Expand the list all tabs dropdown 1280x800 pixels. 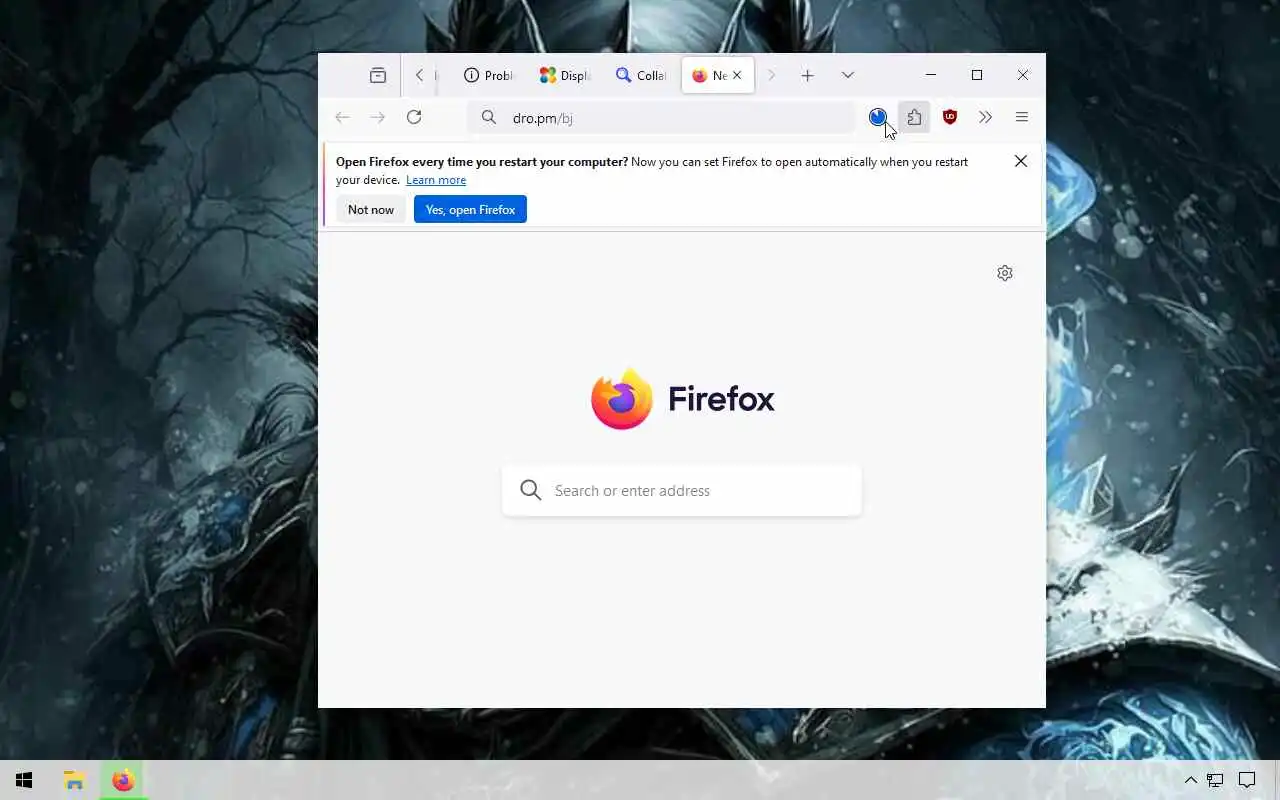coord(848,75)
